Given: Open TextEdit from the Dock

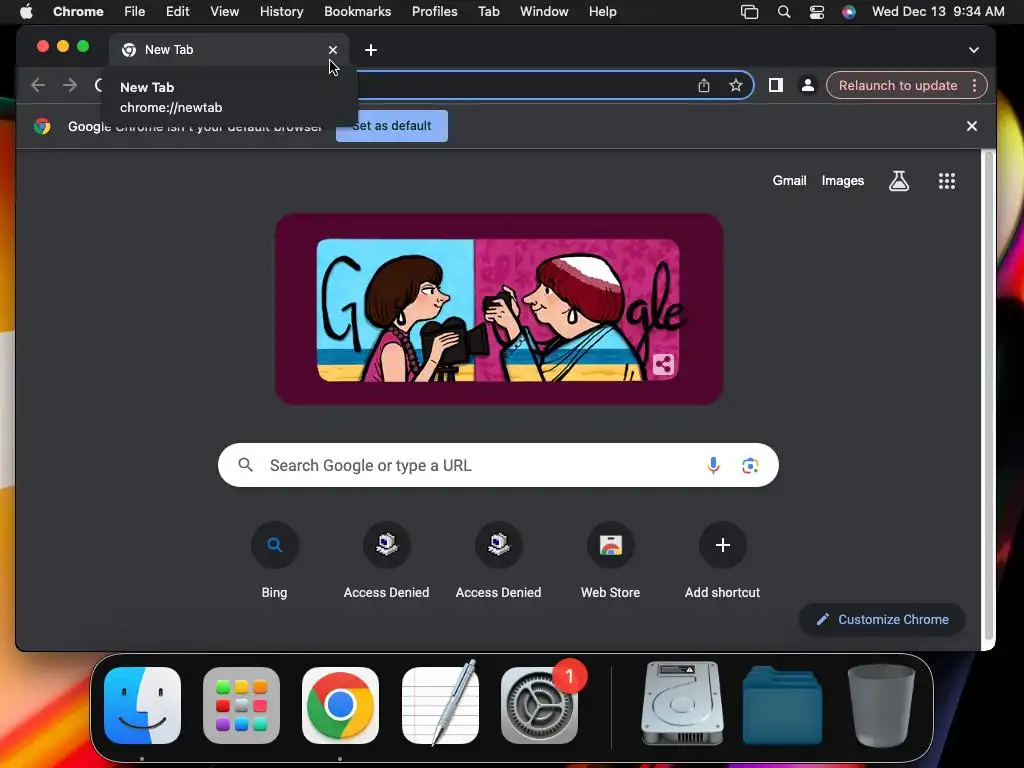Looking at the screenshot, I should (440, 704).
